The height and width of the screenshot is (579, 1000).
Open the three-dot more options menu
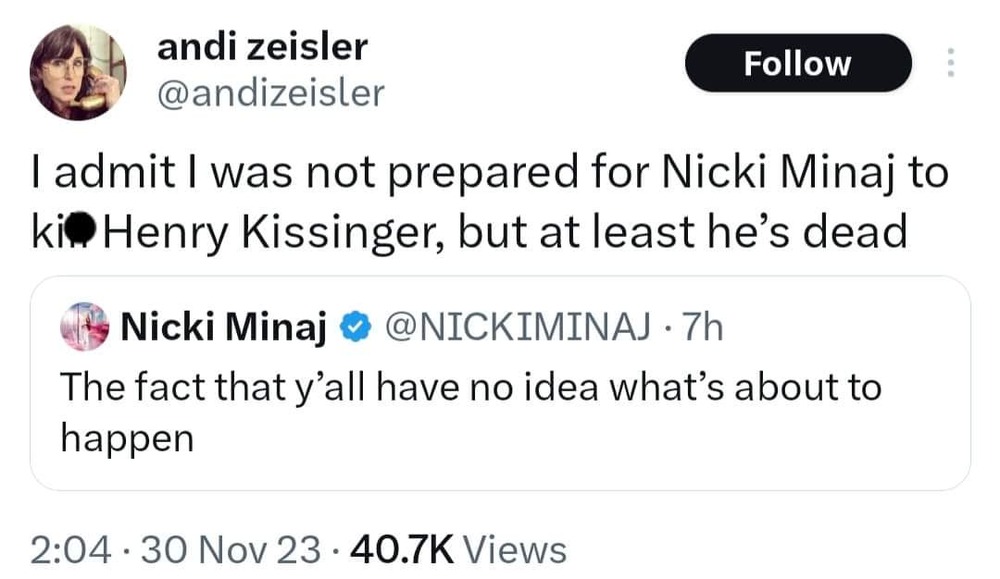point(949,63)
